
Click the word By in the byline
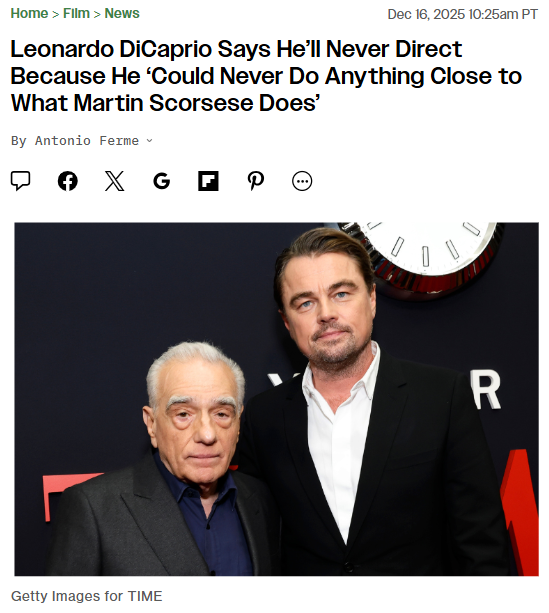[x=19, y=140]
